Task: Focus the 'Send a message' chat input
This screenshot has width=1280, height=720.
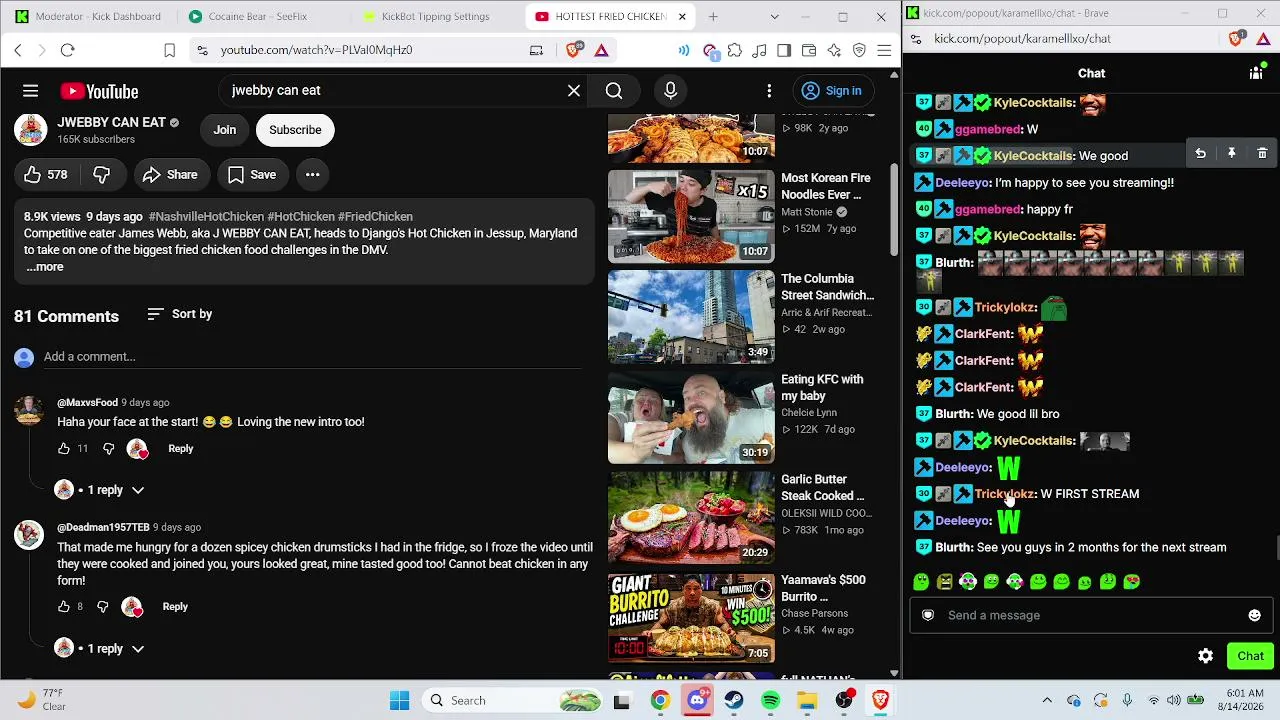Action: pos(1090,616)
